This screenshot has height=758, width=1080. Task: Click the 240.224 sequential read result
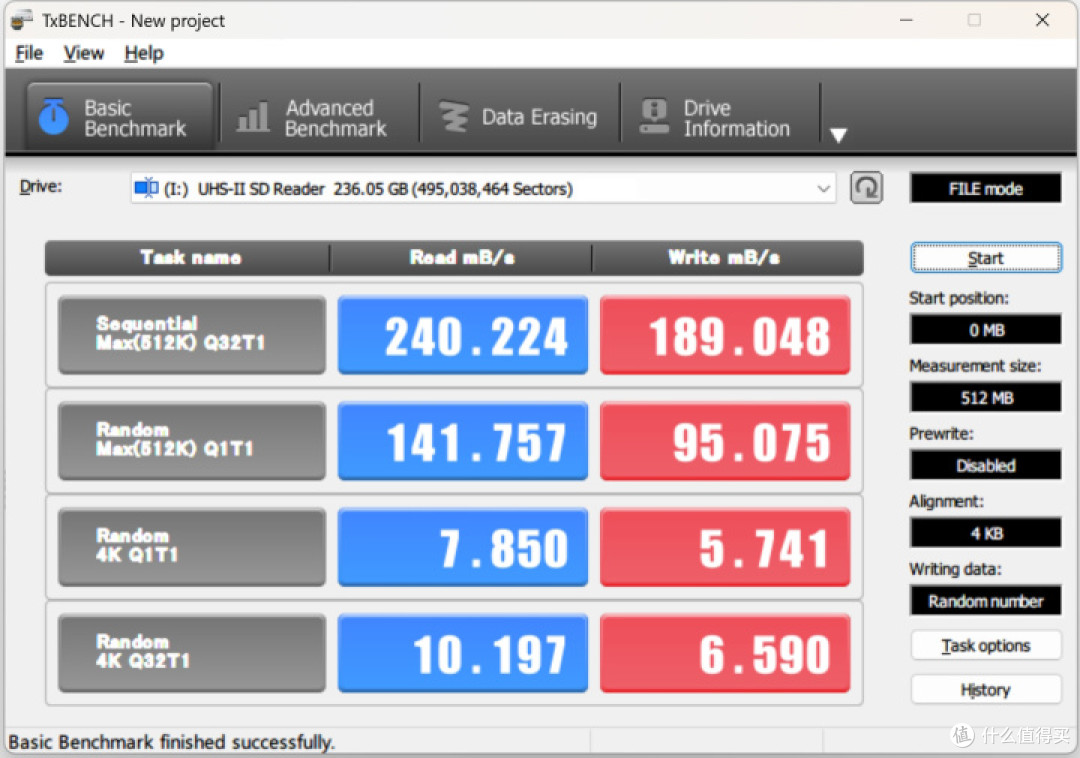[x=463, y=335]
